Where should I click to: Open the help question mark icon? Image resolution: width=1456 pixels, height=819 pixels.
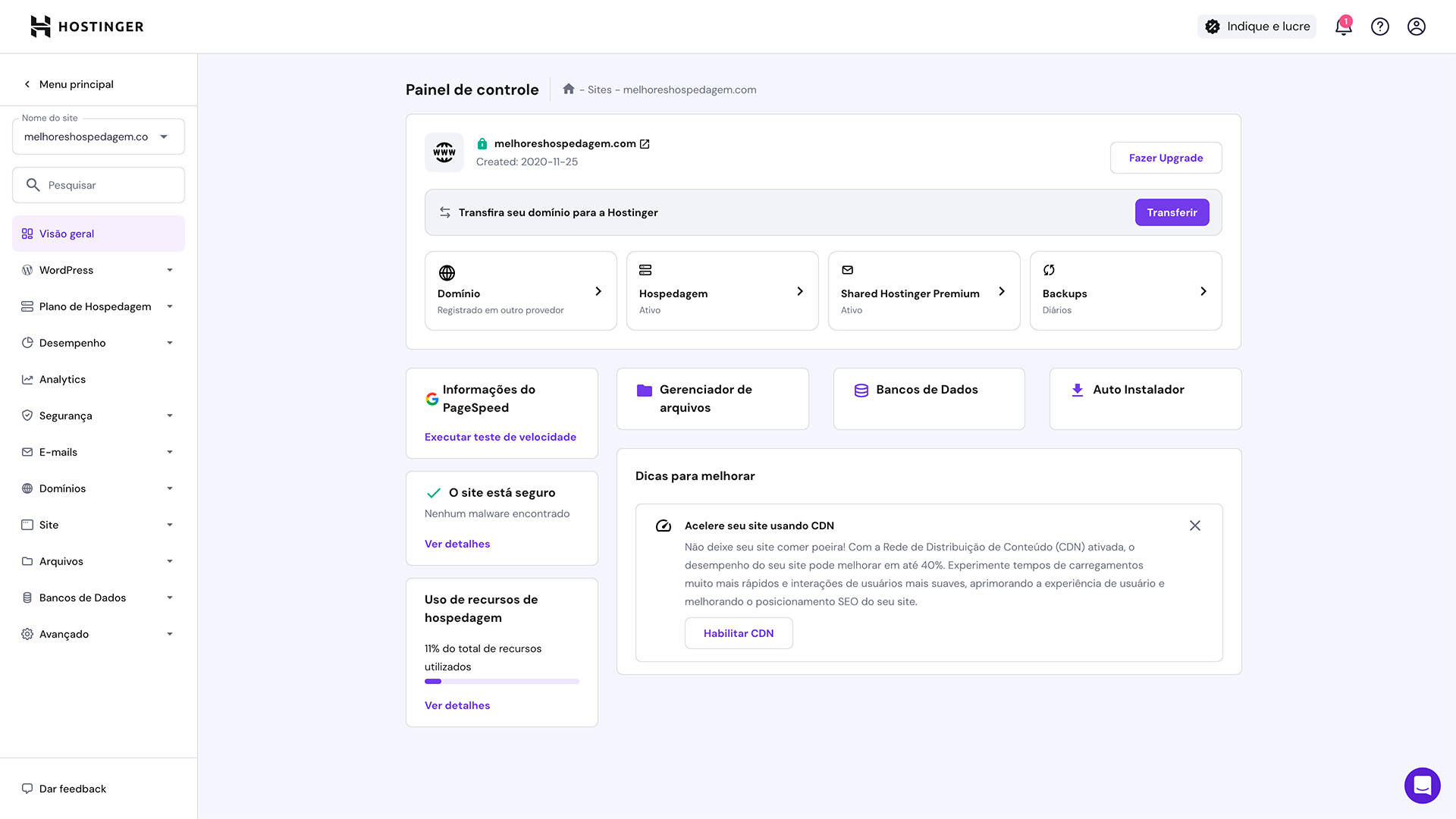tap(1380, 27)
